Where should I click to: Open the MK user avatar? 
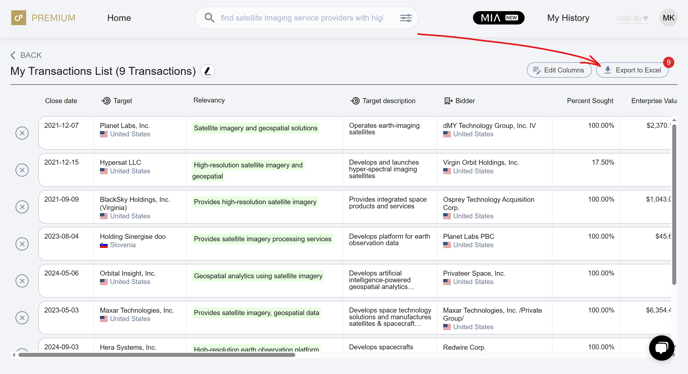[668, 18]
